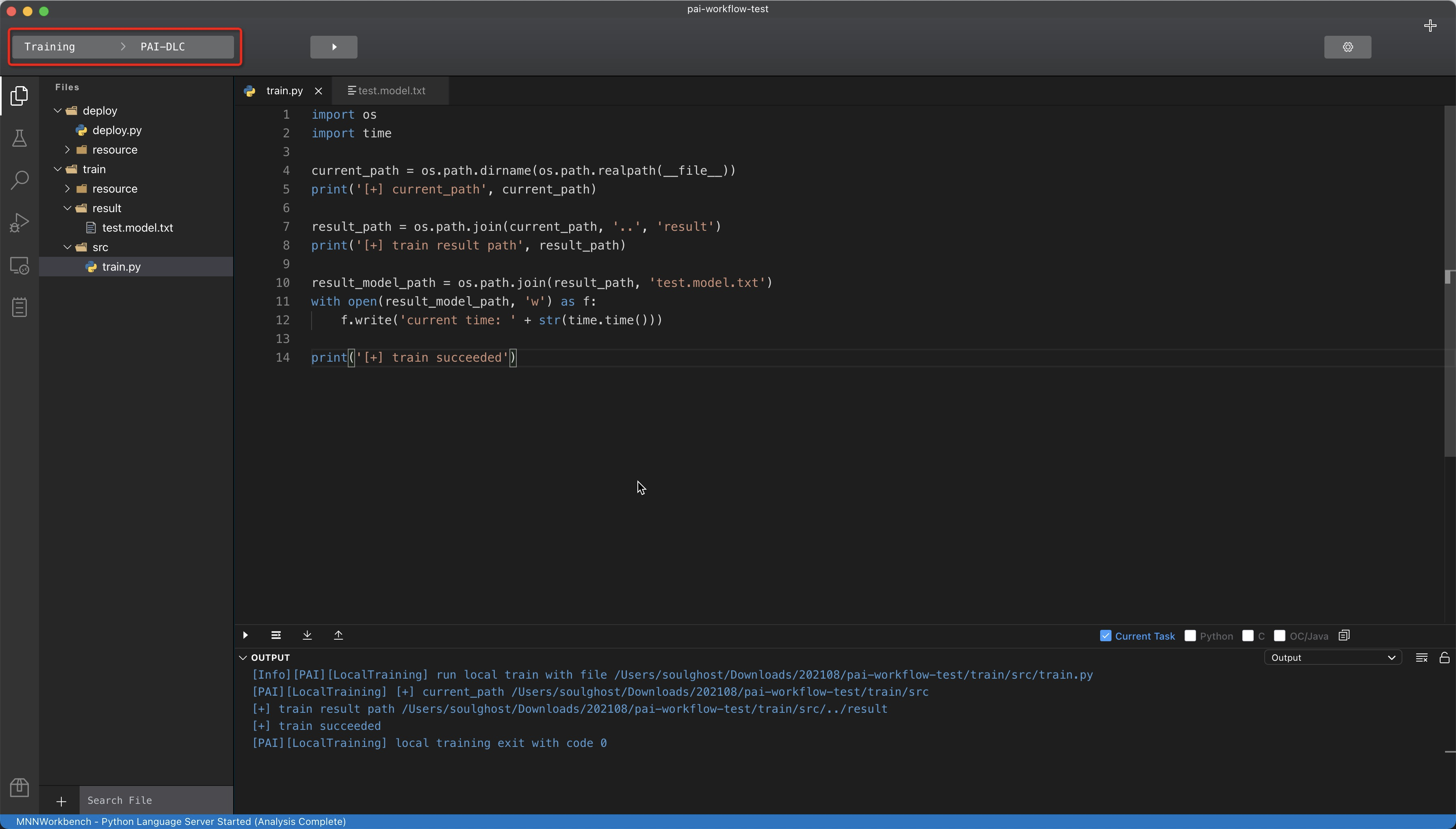Screen dimensions: 1456x829
Task: Click the status bar Python Language Server message
Action: pyautogui.click(x=181, y=822)
